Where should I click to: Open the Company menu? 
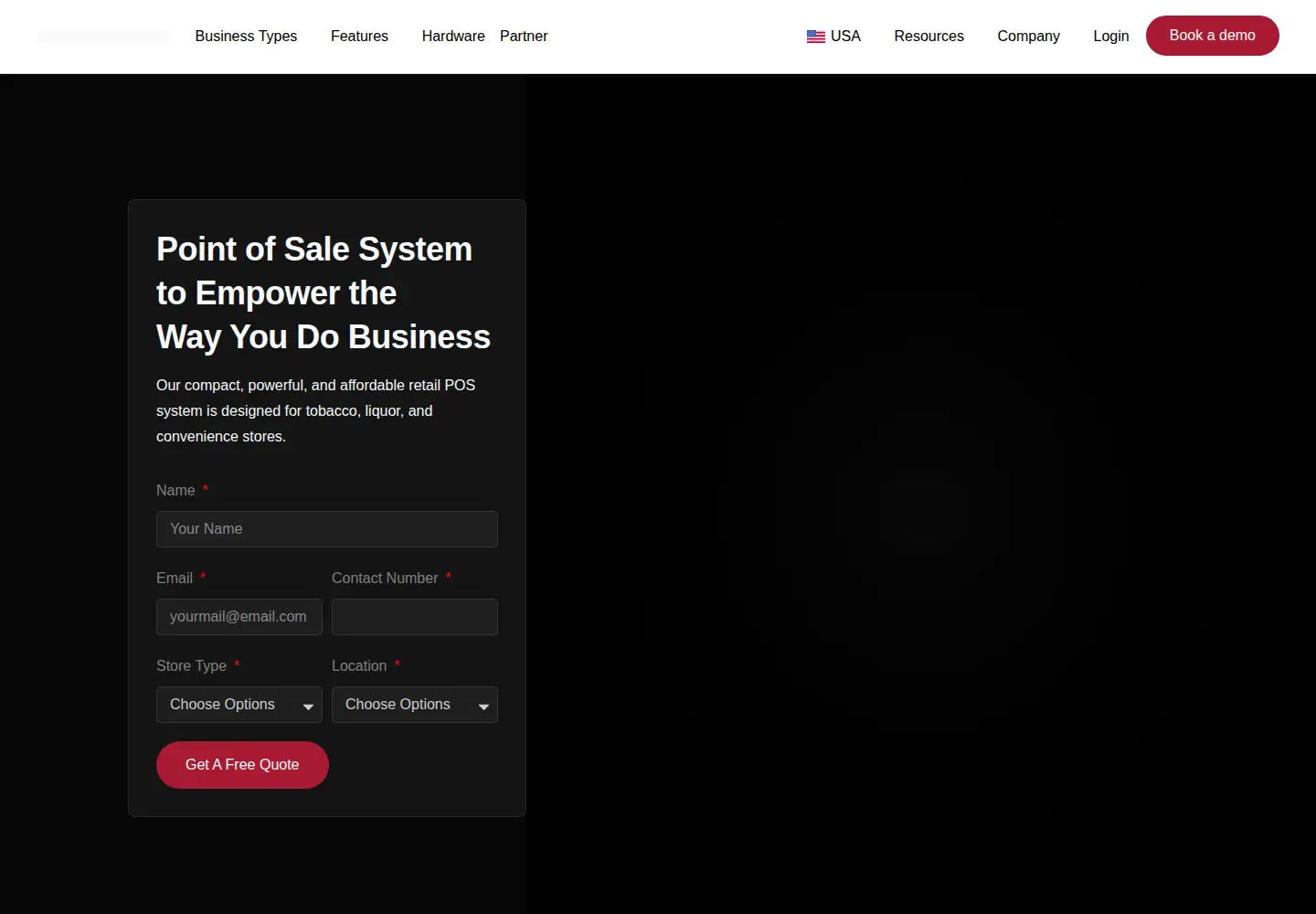pos(1028,37)
